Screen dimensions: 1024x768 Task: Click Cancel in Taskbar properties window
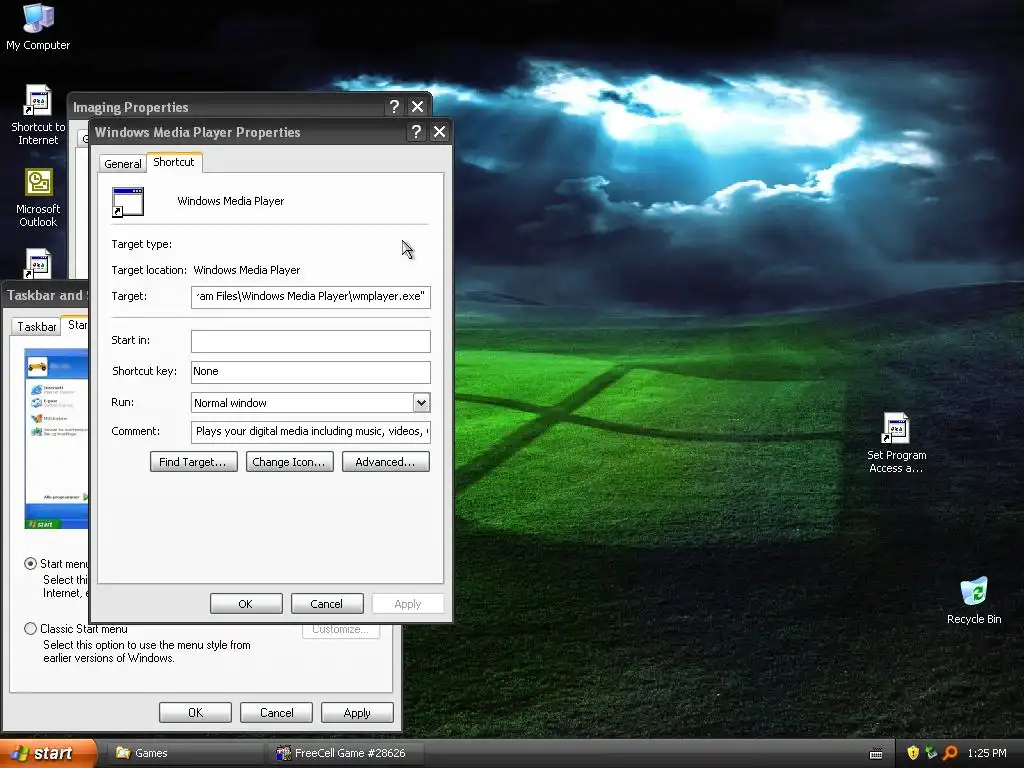[x=276, y=712]
